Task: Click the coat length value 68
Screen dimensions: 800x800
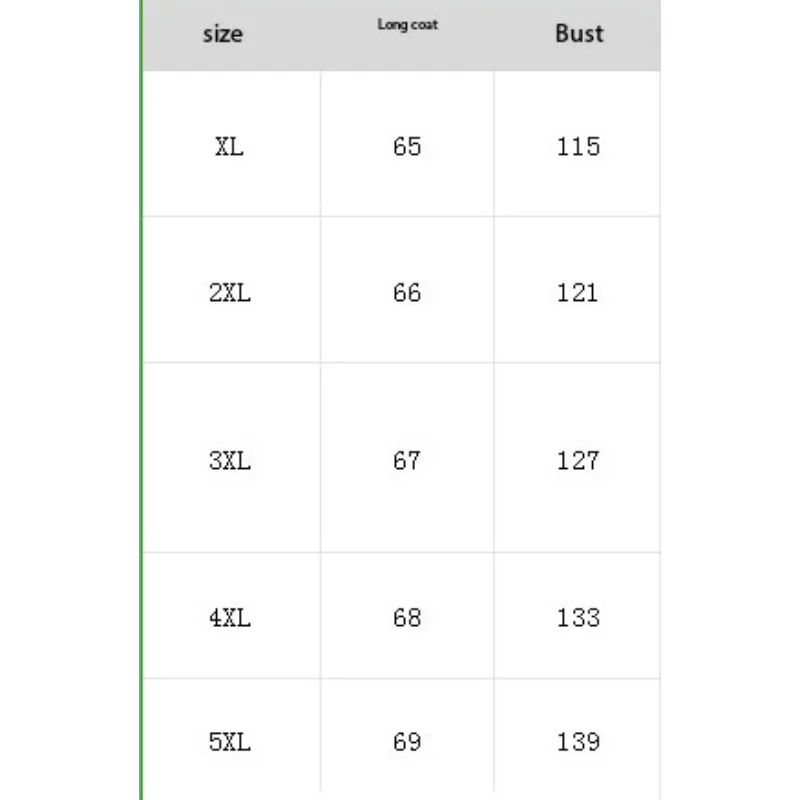Action: point(407,618)
